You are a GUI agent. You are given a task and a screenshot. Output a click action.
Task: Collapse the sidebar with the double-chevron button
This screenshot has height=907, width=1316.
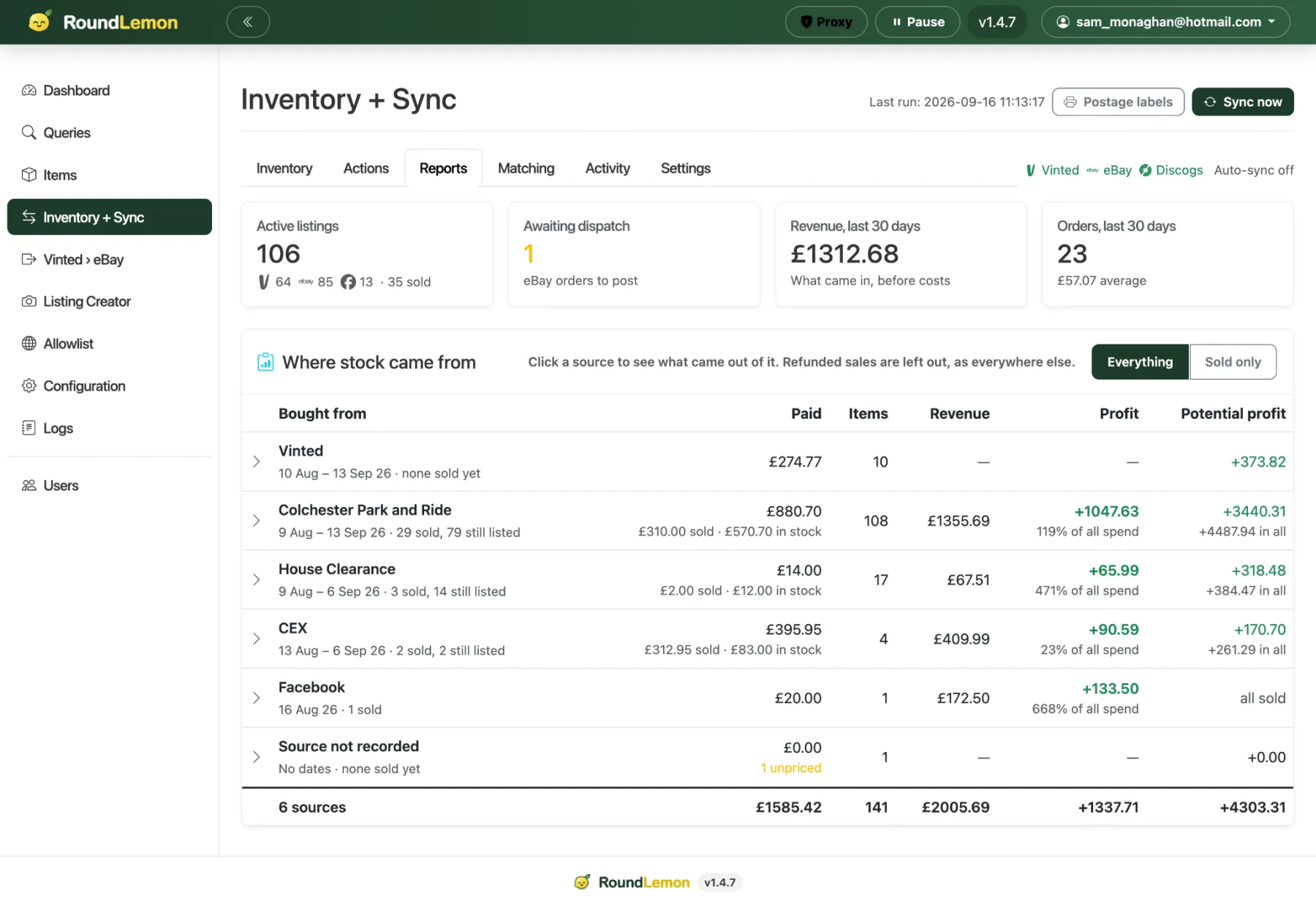(248, 22)
